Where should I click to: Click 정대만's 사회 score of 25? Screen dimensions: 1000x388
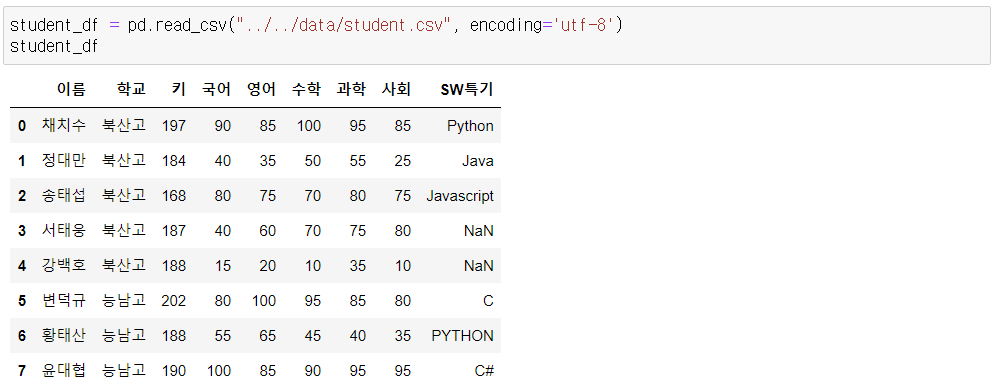(x=403, y=161)
